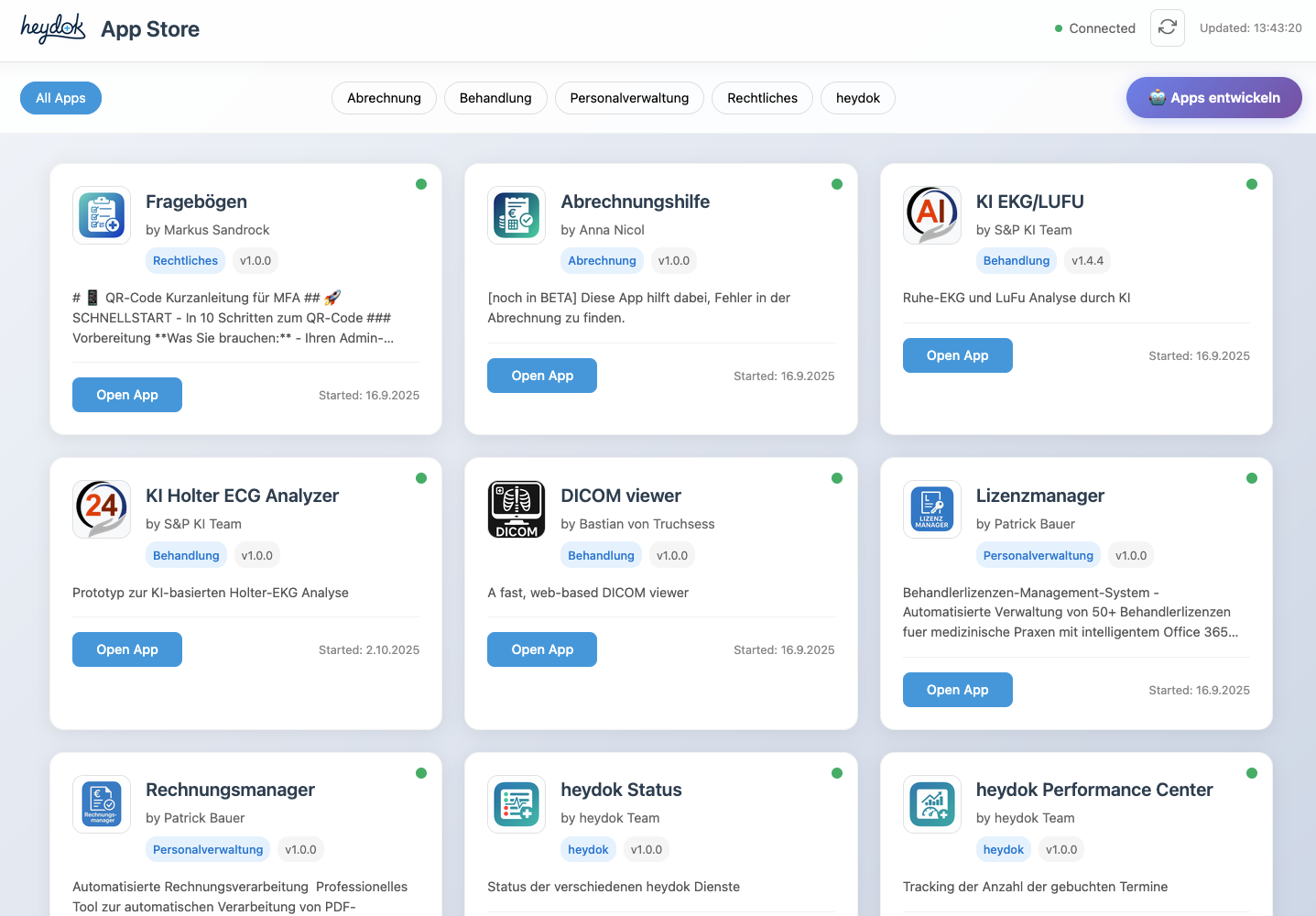Click the green status dot on Fragebögen
This screenshot has width=1316, height=916.
(421, 184)
